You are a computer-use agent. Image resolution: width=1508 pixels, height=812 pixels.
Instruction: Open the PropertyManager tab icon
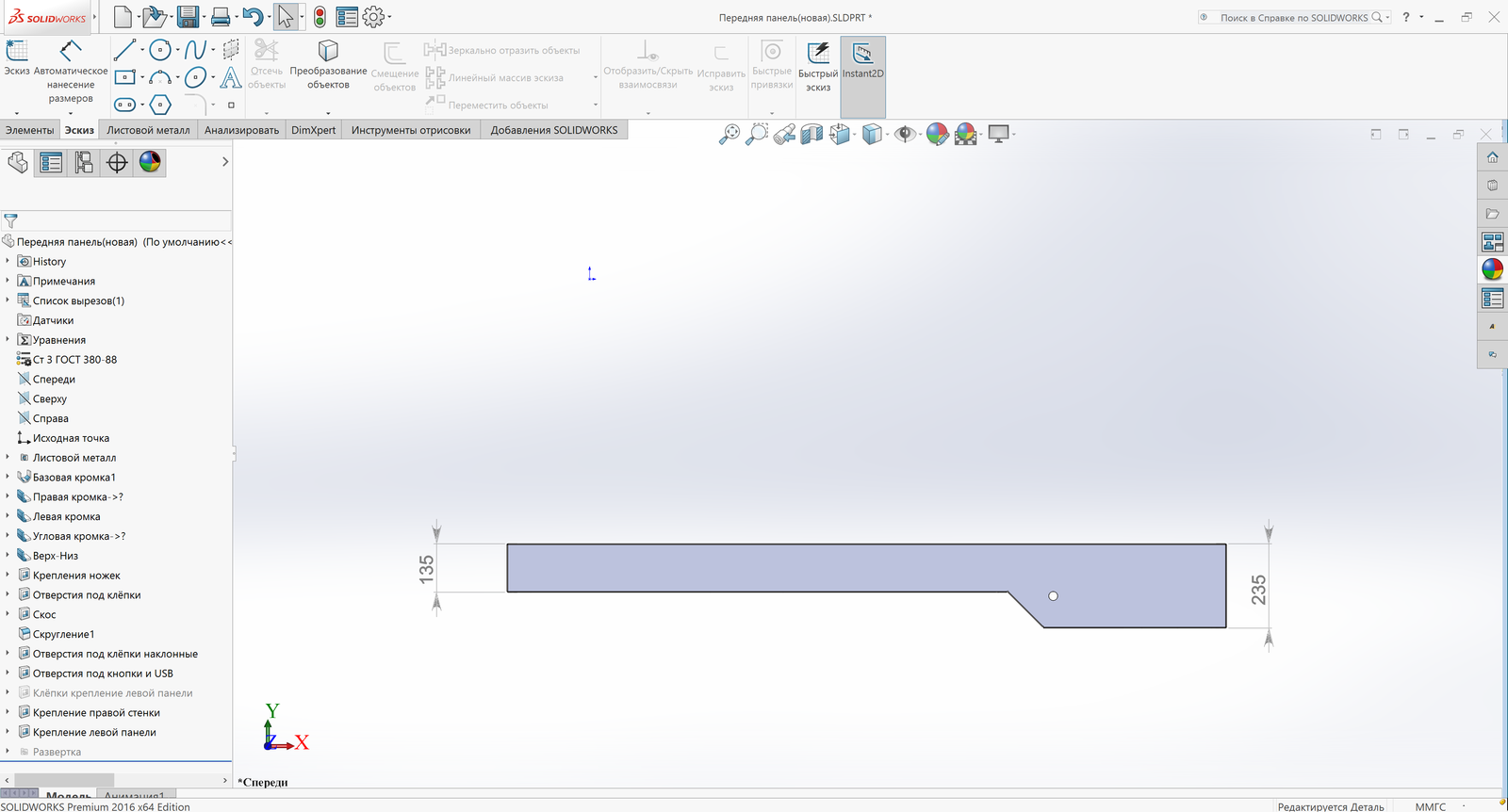[51, 162]
